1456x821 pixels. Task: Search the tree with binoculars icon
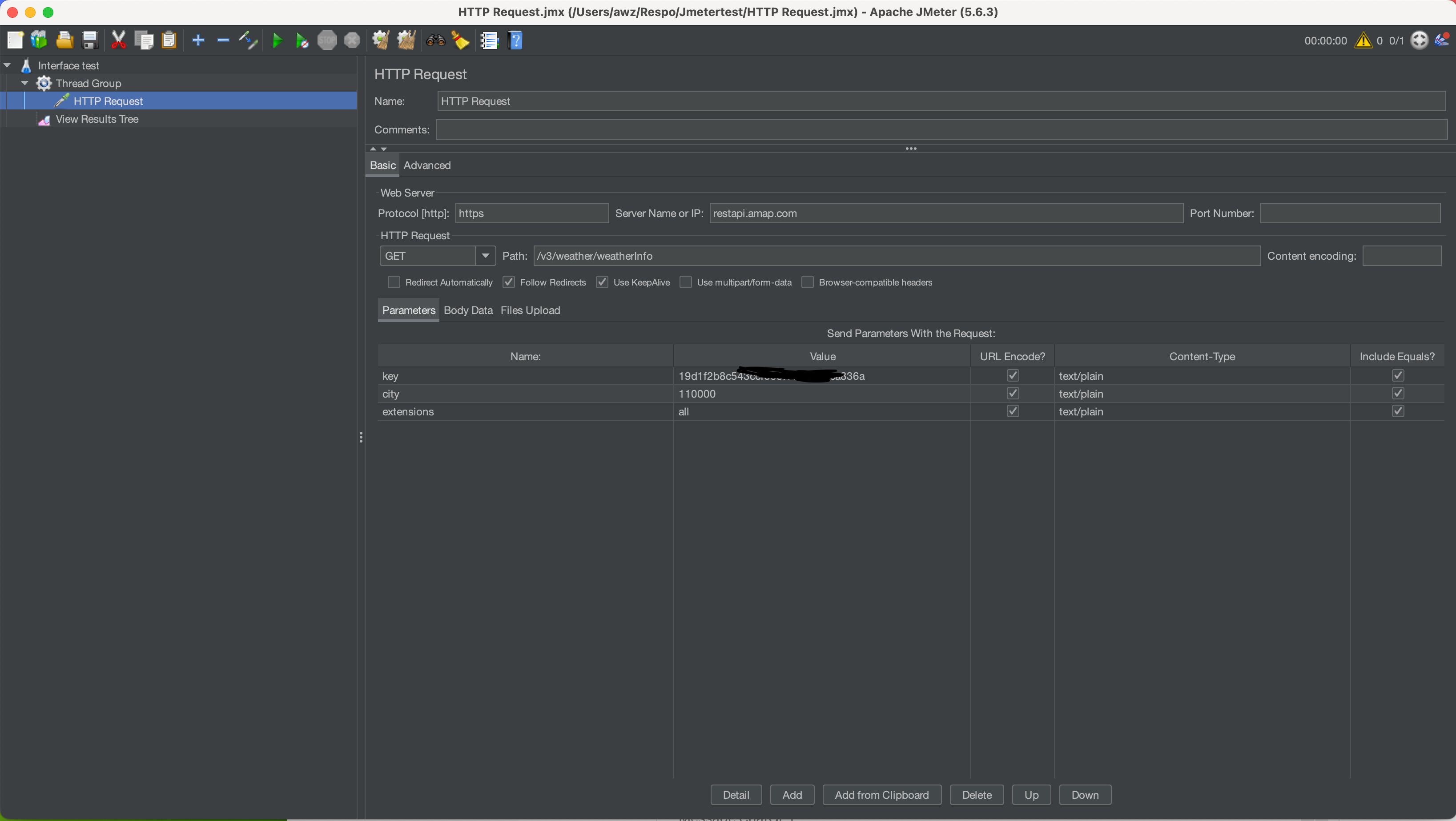[435, 40]
